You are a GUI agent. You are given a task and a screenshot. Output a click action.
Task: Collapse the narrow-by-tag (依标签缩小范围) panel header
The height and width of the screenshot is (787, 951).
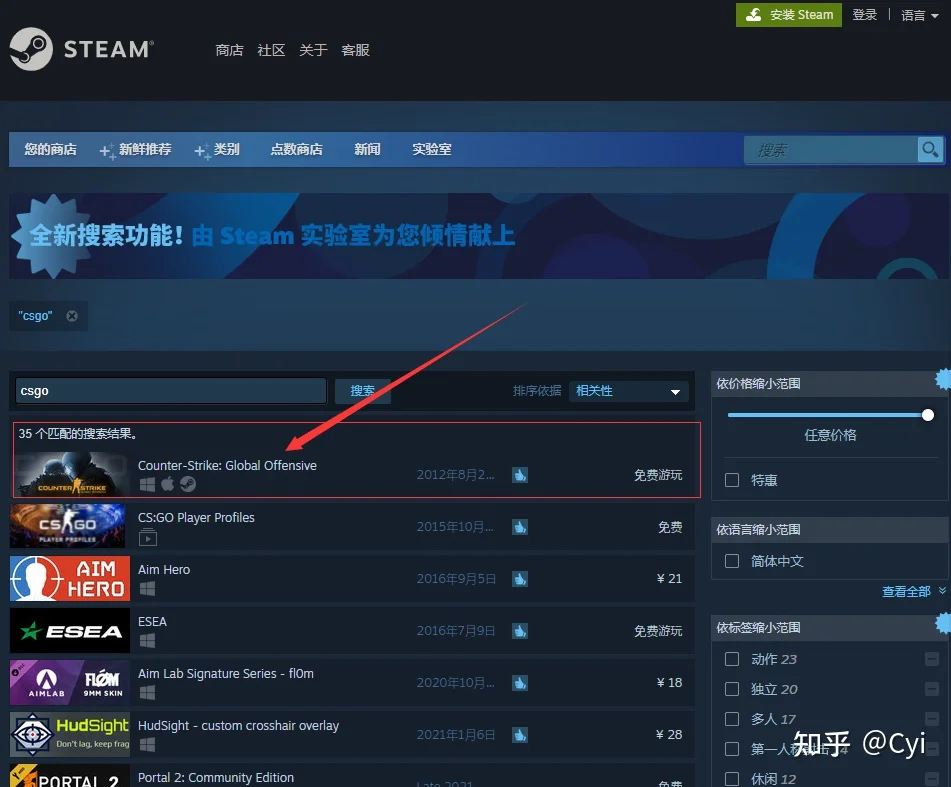click(x=830, y=628)
